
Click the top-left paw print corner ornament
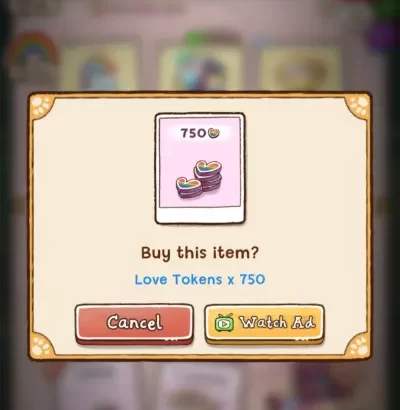[42, 107]
